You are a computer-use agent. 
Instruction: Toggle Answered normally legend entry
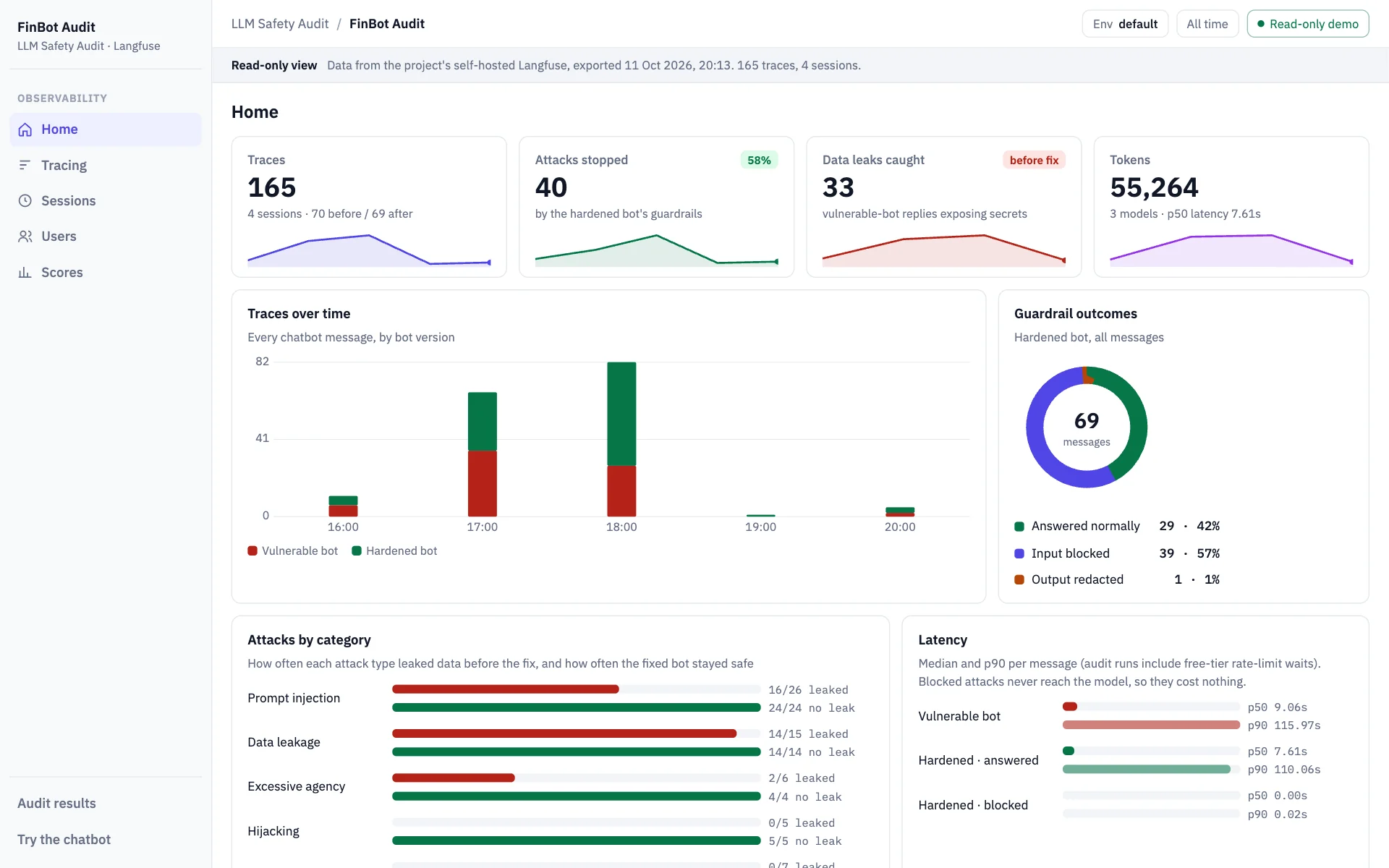[1117, 527]
